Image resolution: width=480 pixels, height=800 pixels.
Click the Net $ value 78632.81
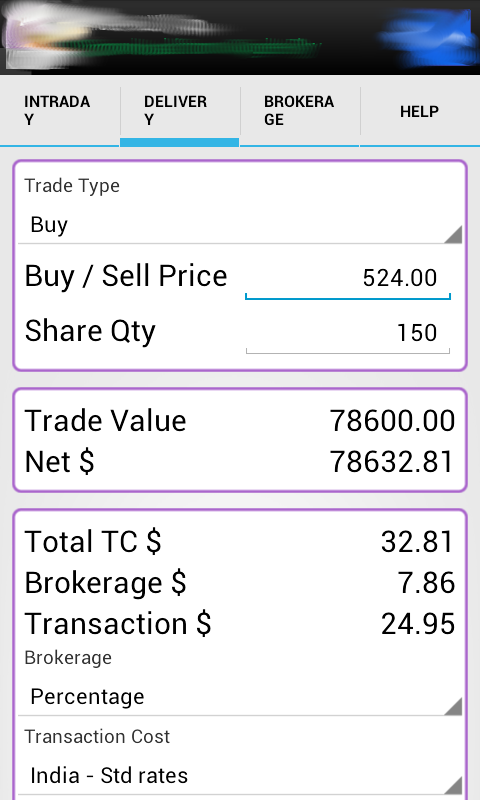[392, 462]
